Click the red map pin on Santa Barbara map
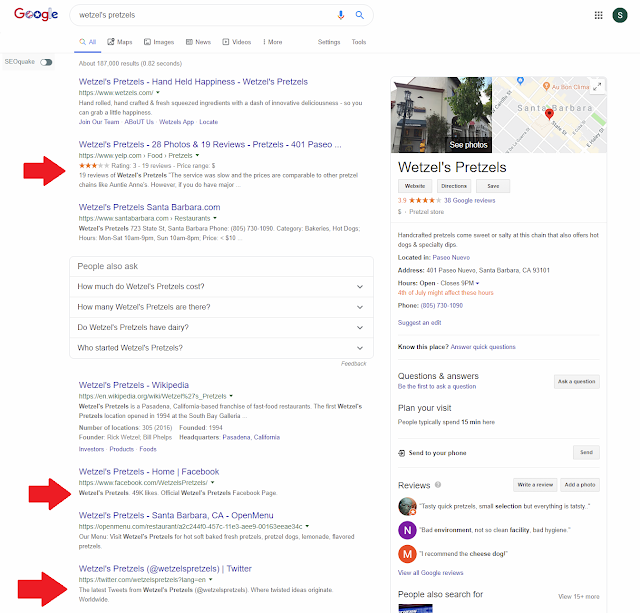 pyautogui.click(x=549, y=114)
